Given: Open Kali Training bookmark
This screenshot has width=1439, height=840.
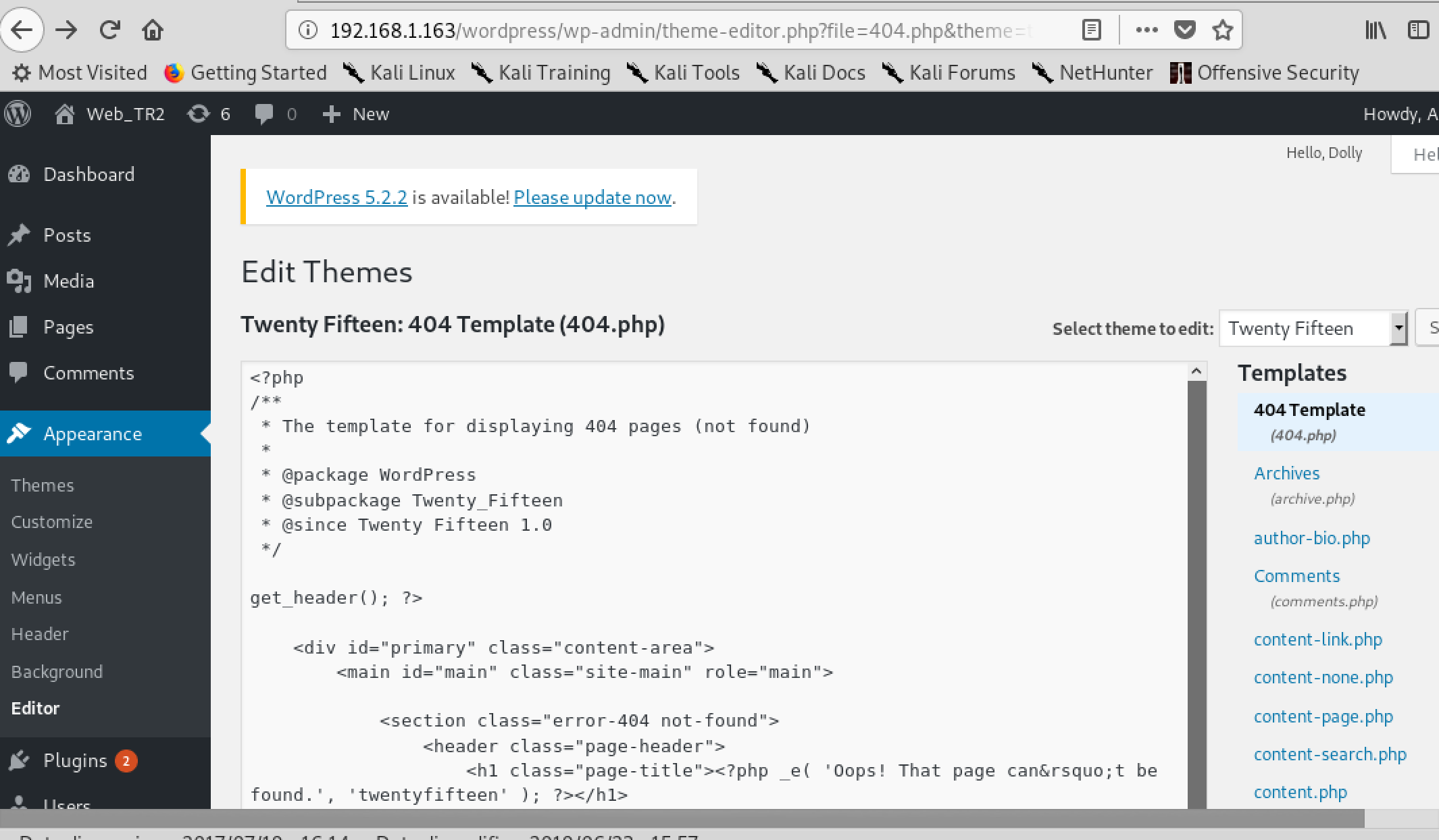Looking at the screenshot, I should pos(540,72).
